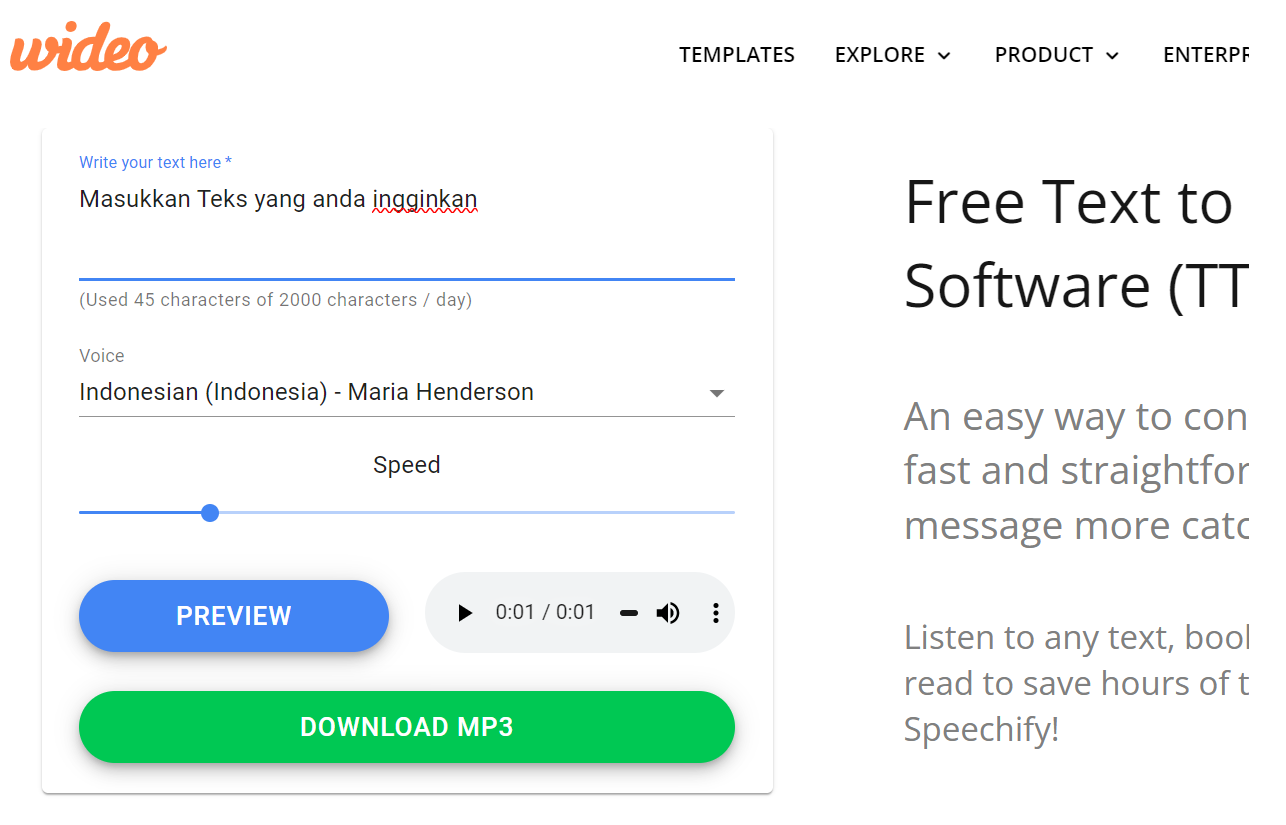Click the far right end of Speed slider

point(732,513)
